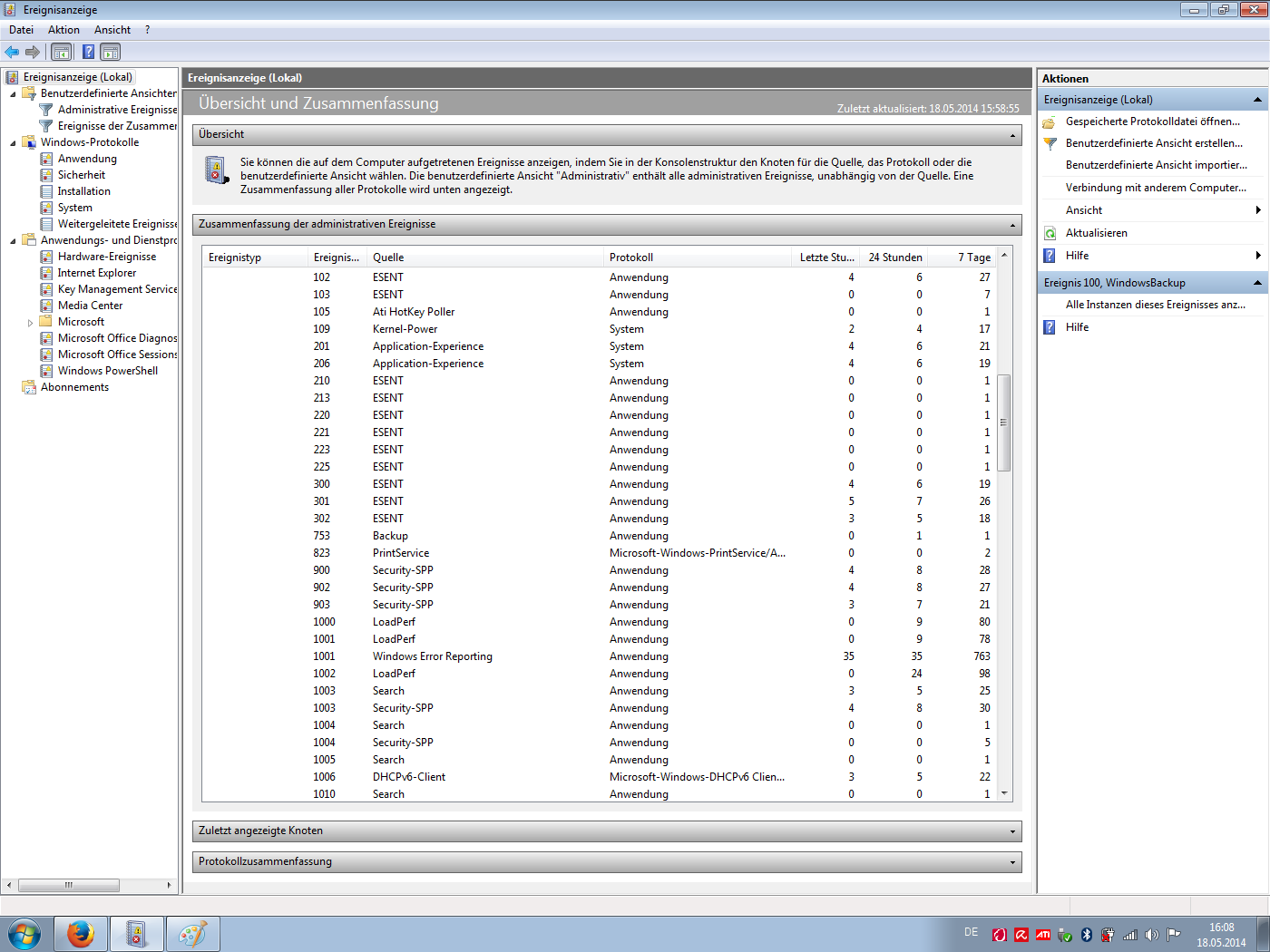Sort table by the Ereignistyp column header
Screen dimensions: 1270x952
pos(255,257)
